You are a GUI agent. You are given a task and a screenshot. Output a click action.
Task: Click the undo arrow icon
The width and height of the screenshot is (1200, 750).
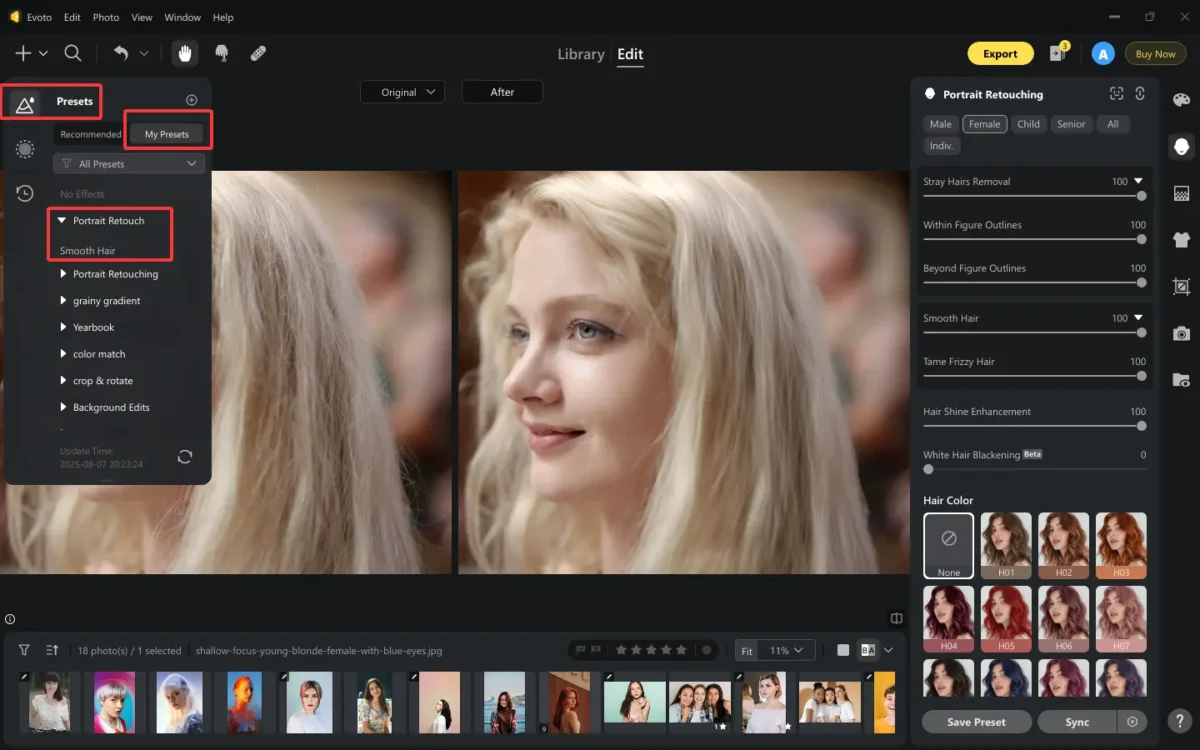[x=121, y=53]
